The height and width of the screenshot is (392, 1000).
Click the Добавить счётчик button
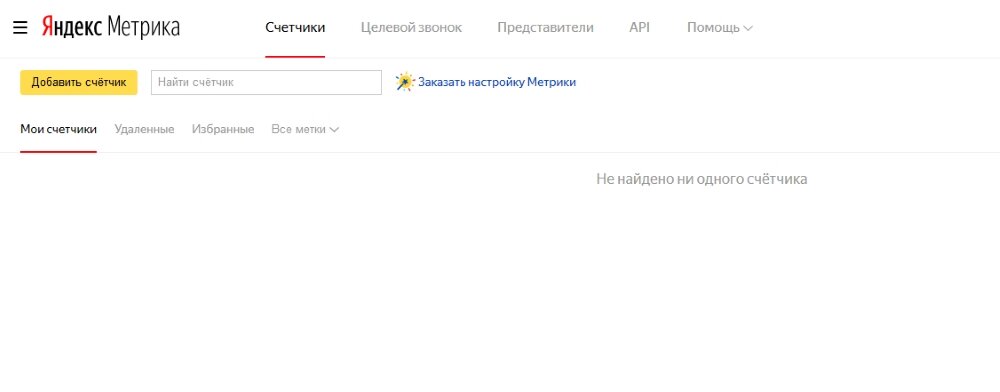(x=78, y=82)
